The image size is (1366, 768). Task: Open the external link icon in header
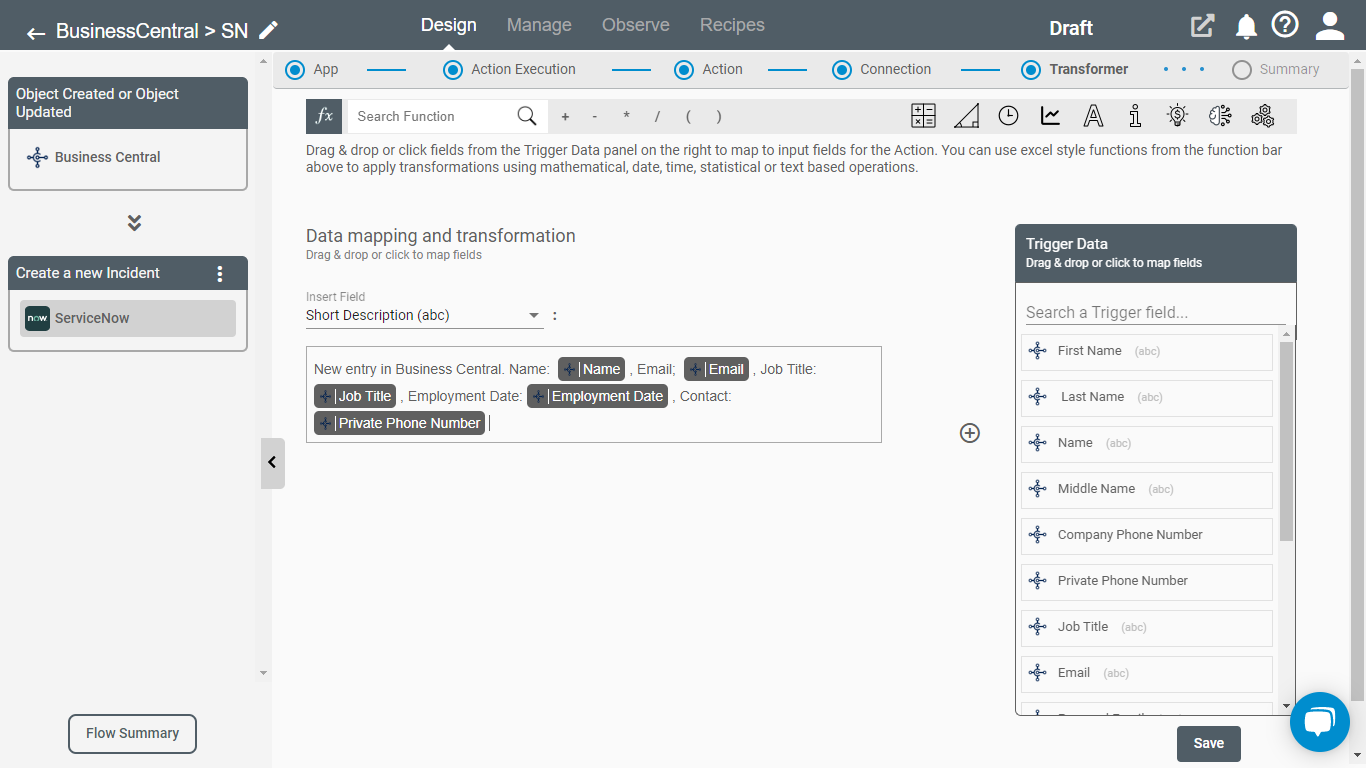(x=1202, y=26)
